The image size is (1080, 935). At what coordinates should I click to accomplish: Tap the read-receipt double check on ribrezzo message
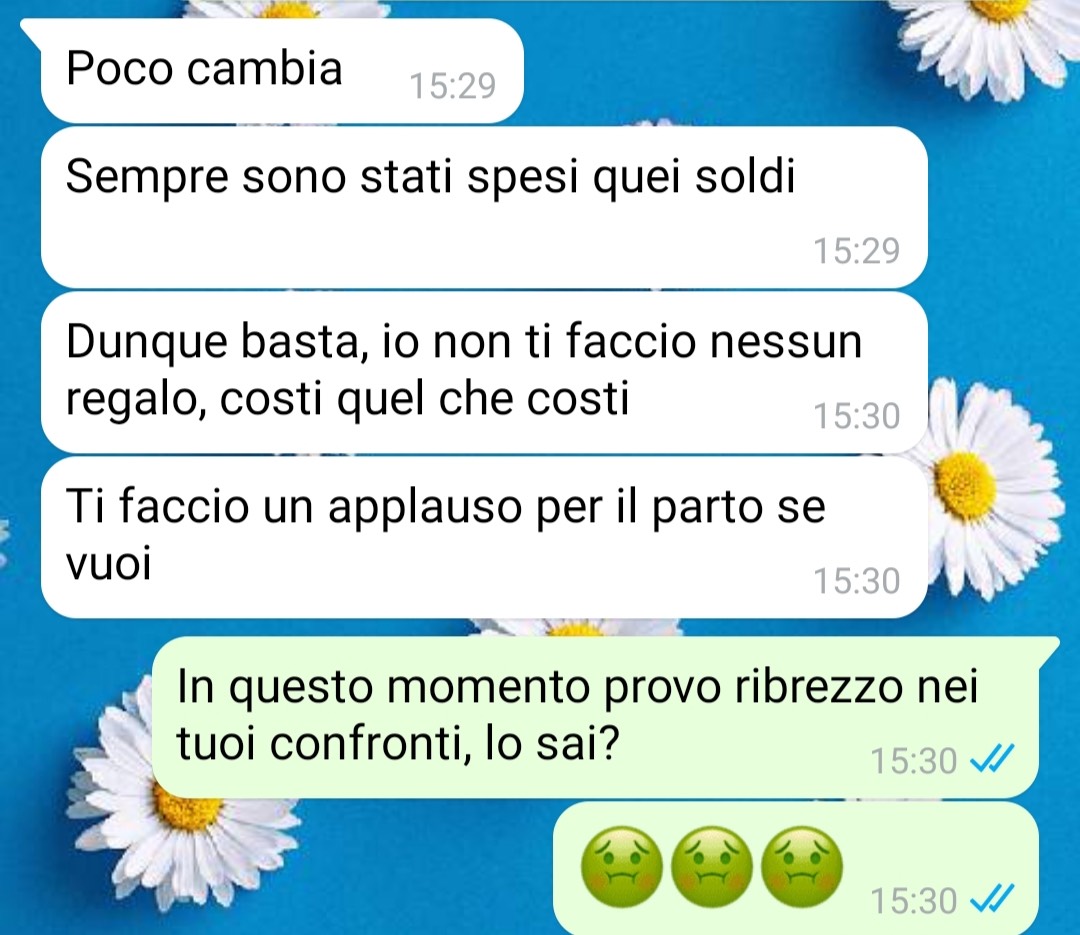click(992, 759)
